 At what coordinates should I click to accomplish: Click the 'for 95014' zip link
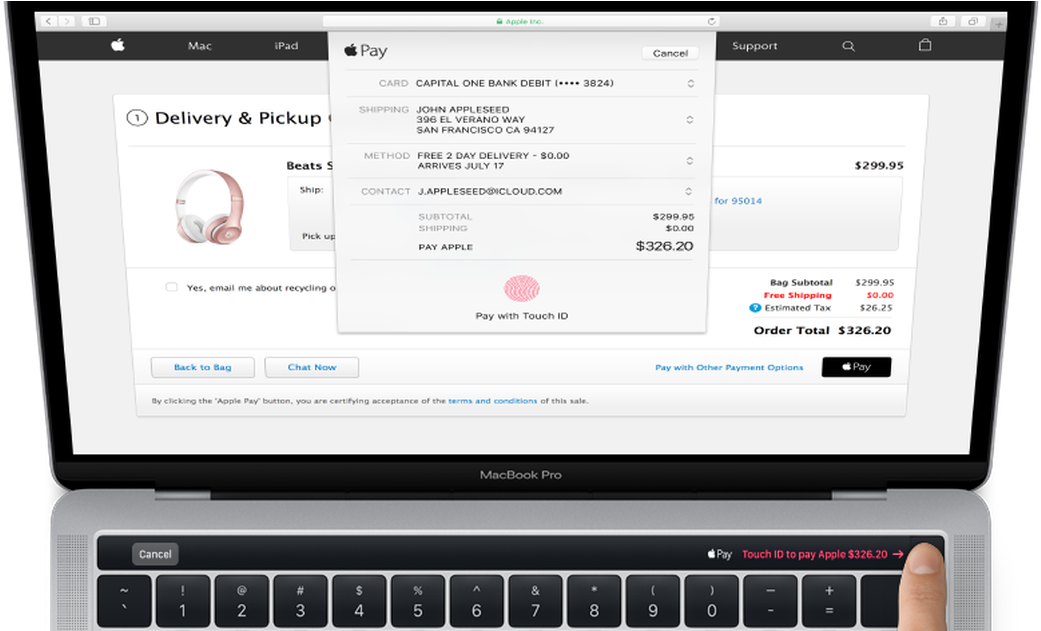[x=738, y=201]
